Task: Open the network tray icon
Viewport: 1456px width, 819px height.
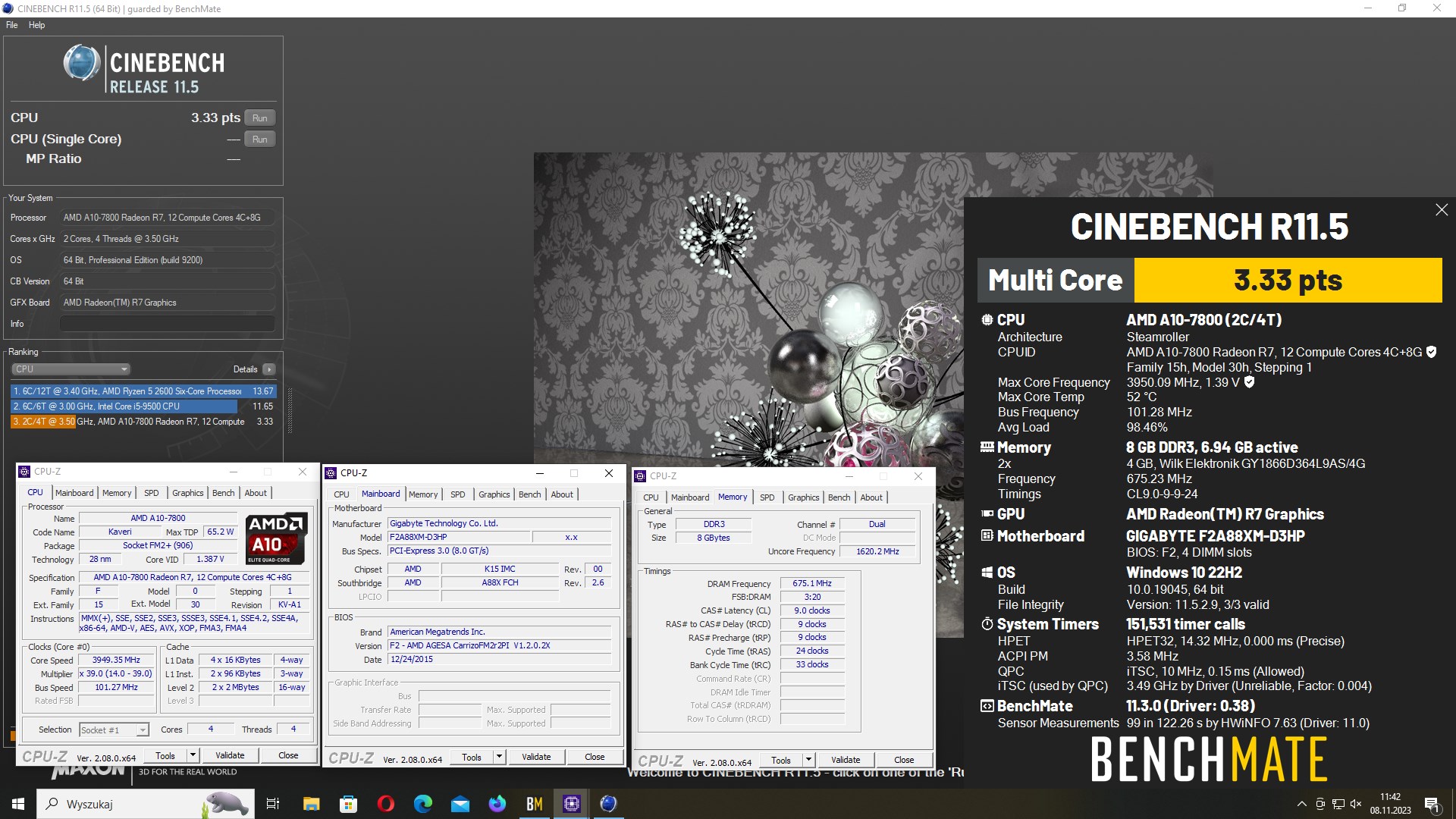Action: pos(1338,804)
